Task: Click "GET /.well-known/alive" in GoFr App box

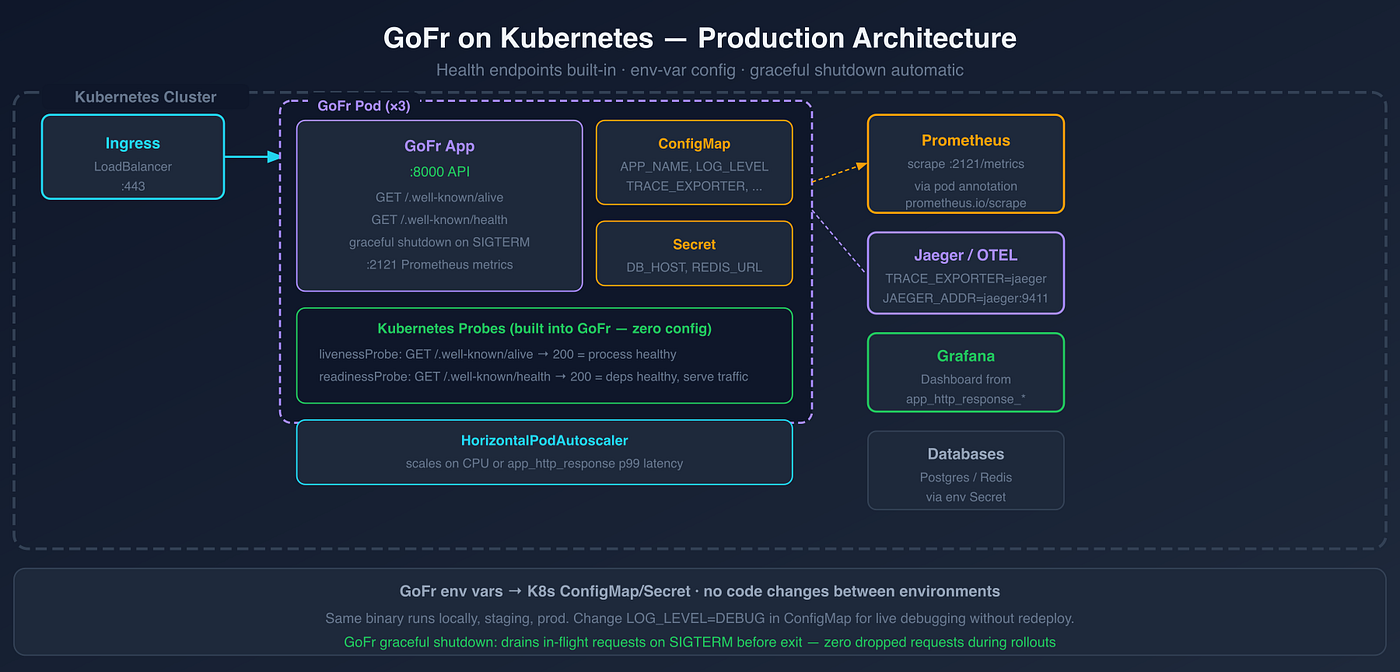Action: (440, 197)
